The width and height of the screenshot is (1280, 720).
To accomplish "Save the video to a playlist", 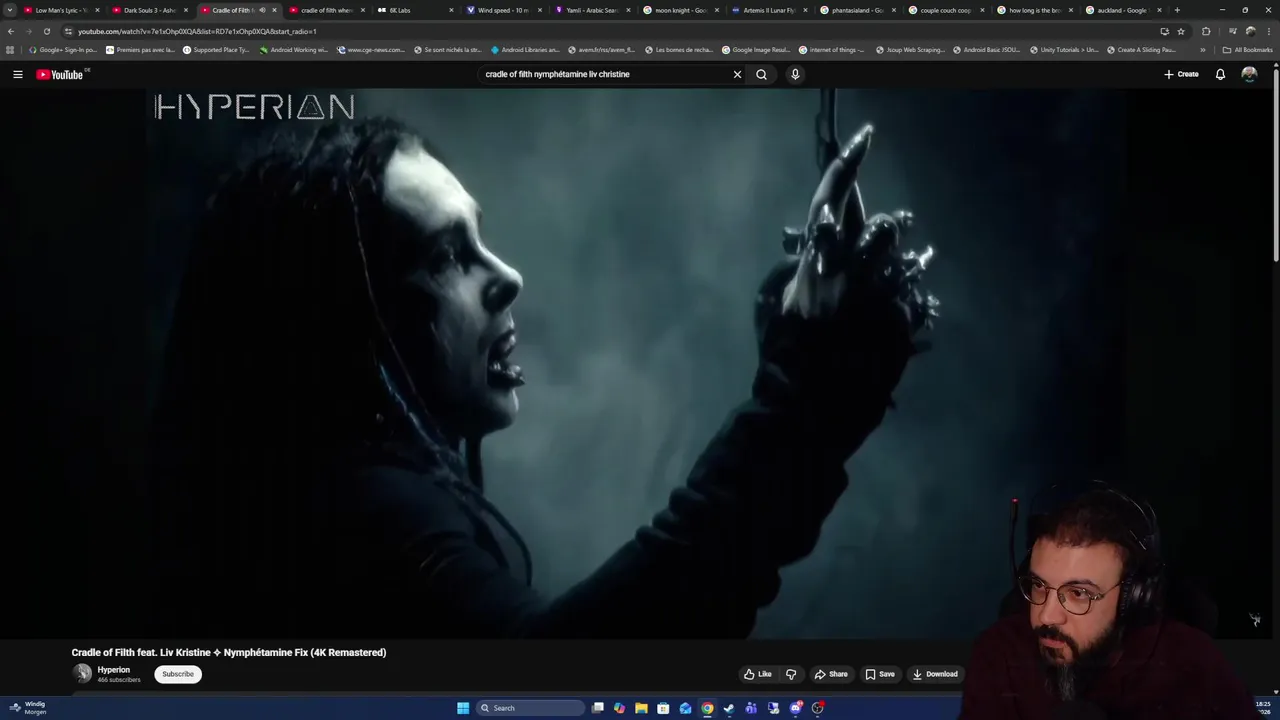I will click(x=880, y=674).
